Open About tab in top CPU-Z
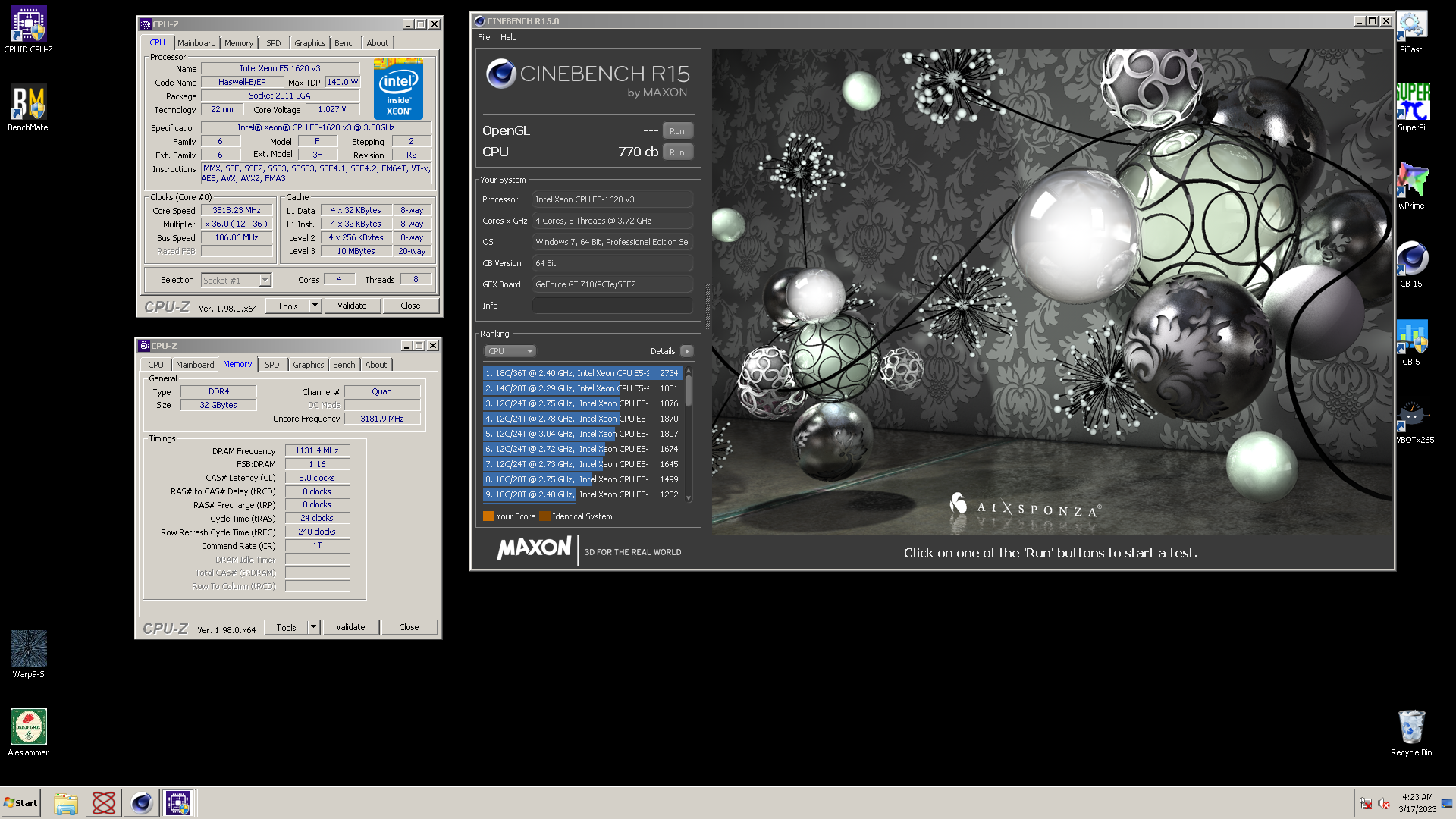 377,43
